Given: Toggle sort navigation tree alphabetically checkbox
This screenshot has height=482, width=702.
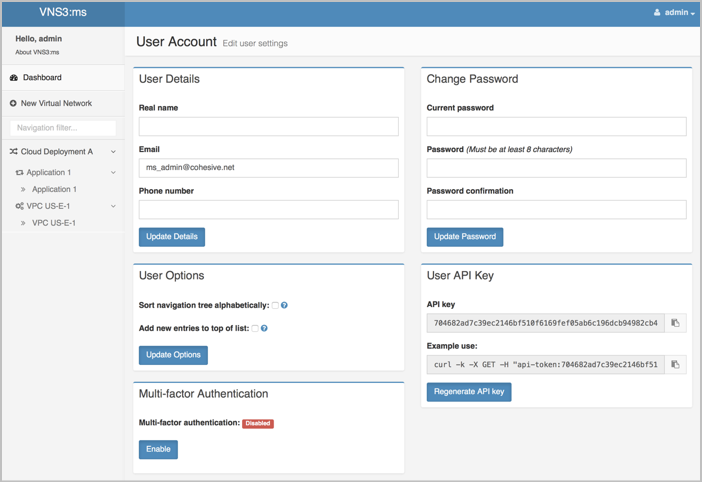Looking at the screenshot, I should 275,305.
